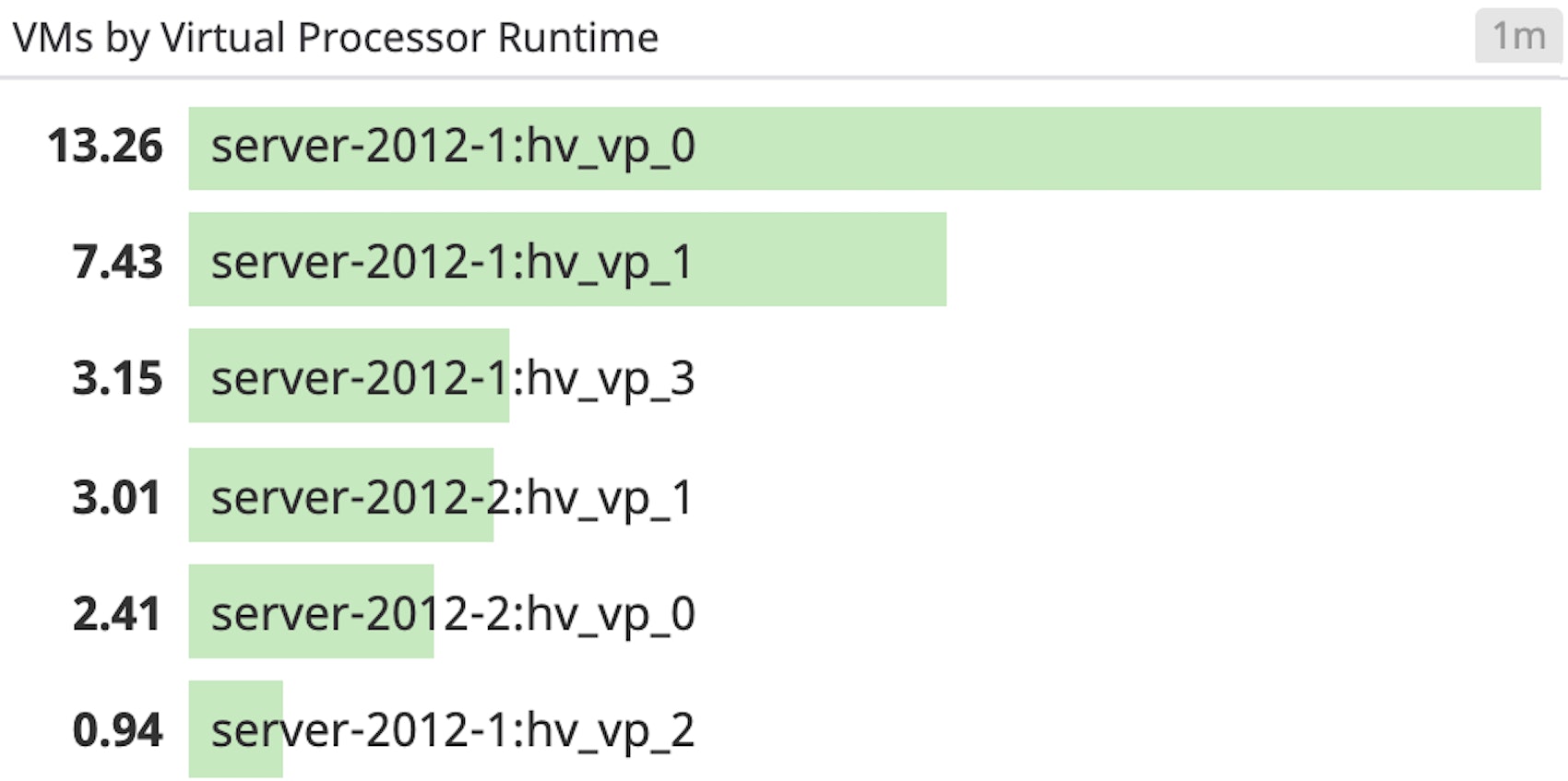Click the 3.01 runtime value
Screen dimensions: 1568x781
pyautogui.click(x=117, y=498)
